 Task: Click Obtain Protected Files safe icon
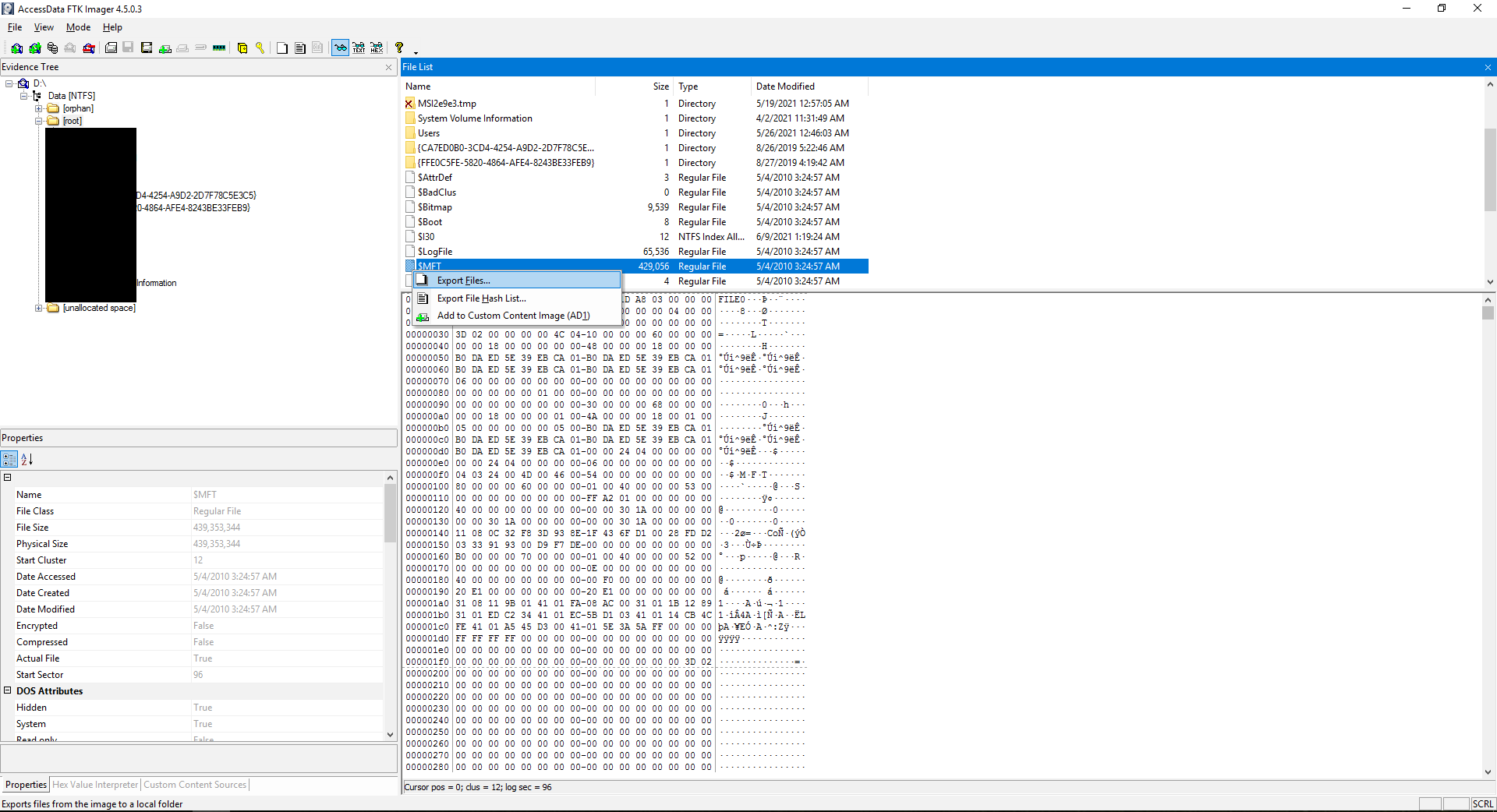point(242,48)
